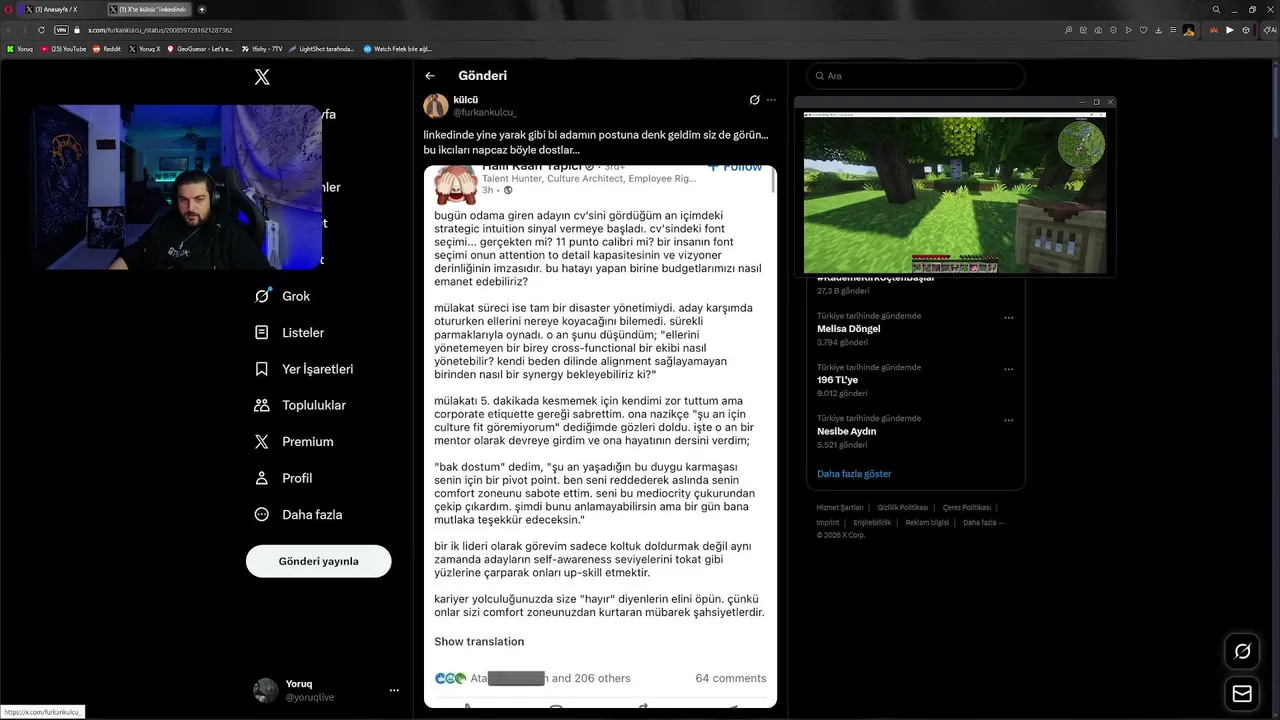Open the easy setup lines icon
Image resolution: width=1280 pixels, height=720 pixels.
[x=1173, y=30]
